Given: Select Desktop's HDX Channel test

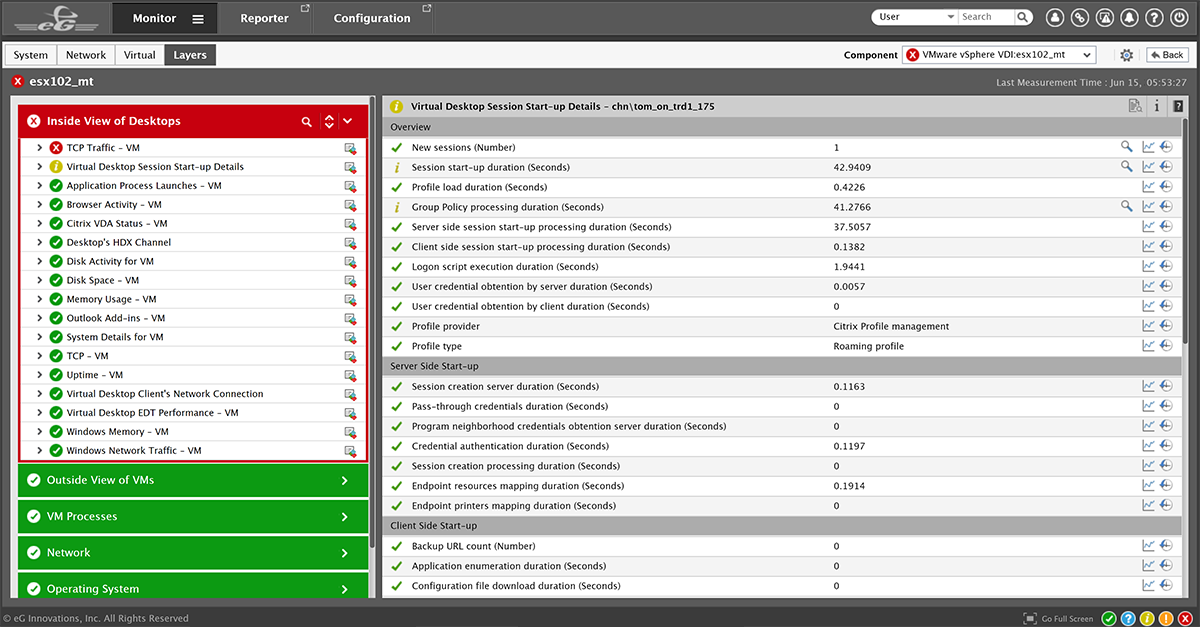Looking at the screenshot, I should (x=119, y=243).
